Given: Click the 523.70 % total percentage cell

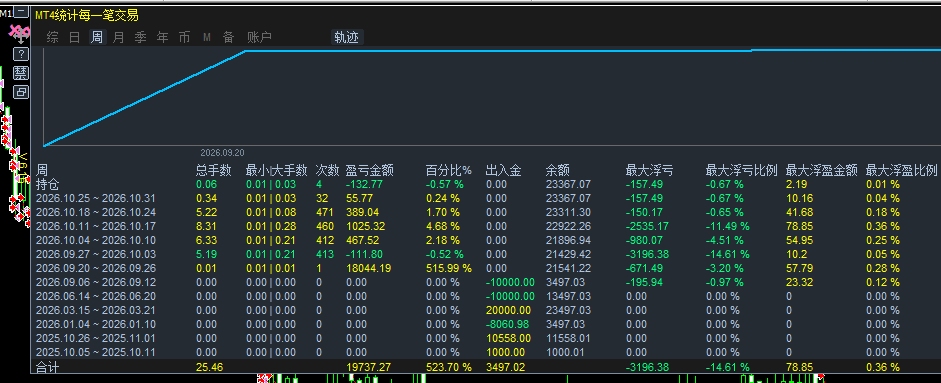Looking at the screenshot, I should (x=449, y=367).
